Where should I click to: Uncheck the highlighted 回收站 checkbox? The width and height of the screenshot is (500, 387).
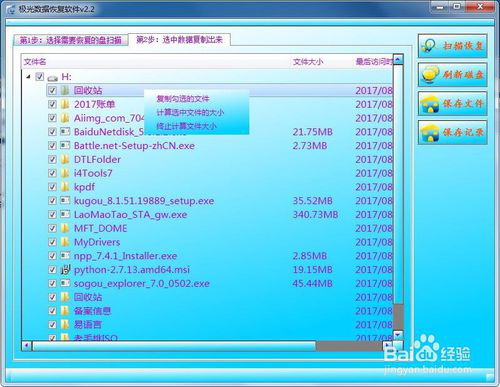(52, 90)
